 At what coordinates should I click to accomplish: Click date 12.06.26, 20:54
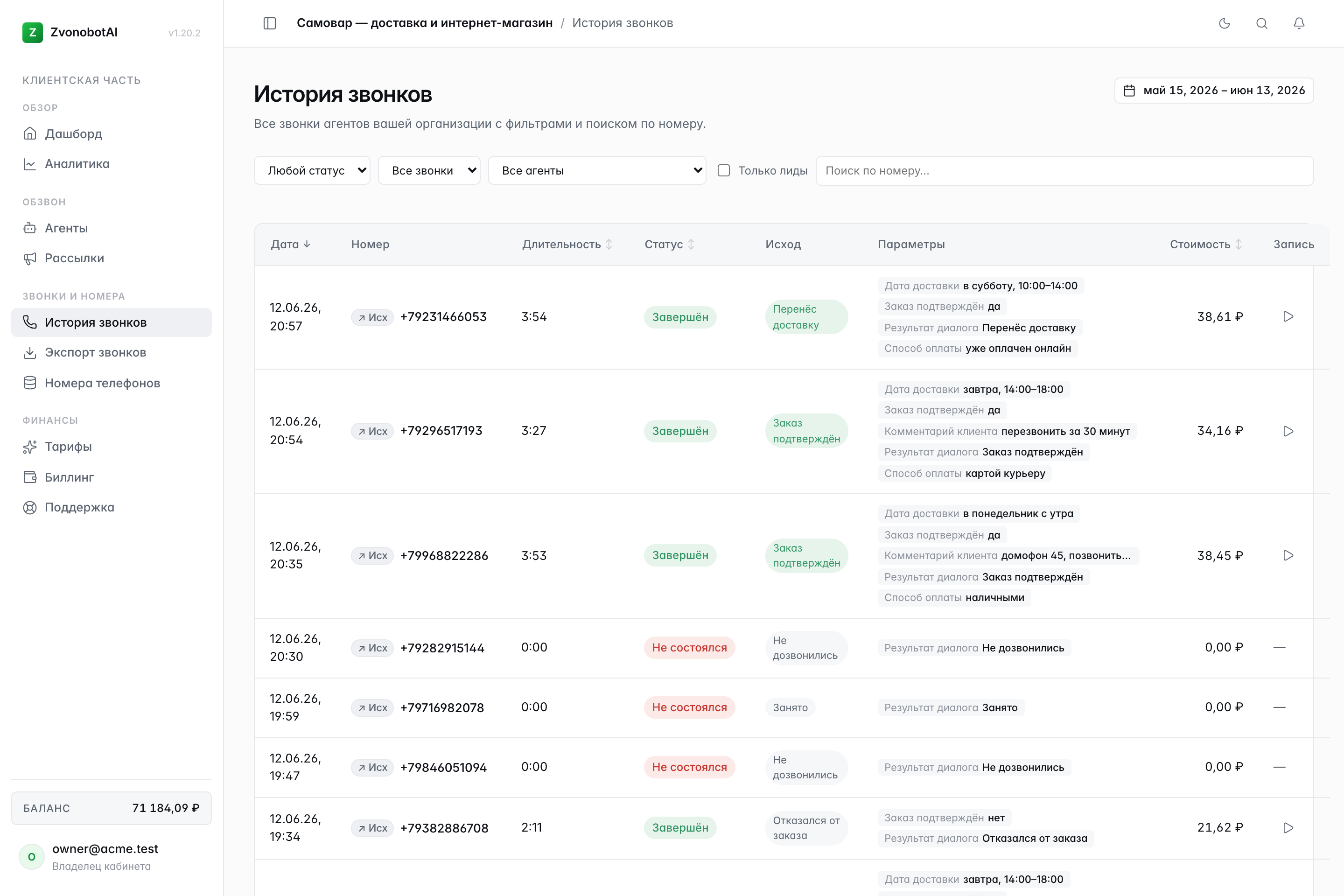[295, 431]
